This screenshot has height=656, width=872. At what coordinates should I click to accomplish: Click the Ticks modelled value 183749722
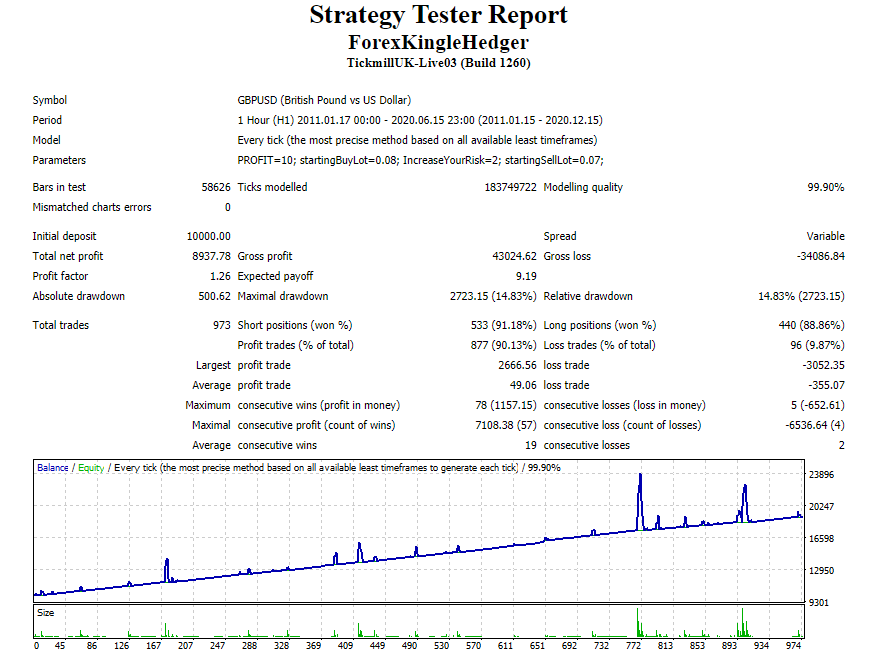510,187
